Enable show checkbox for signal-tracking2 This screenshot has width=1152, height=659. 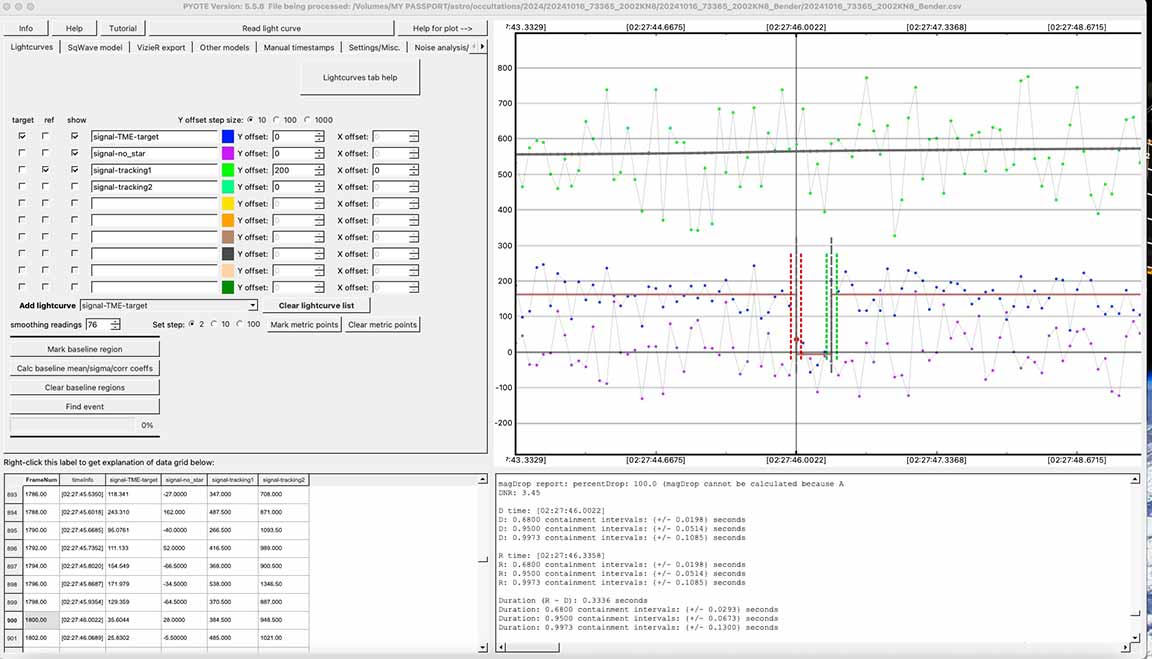[75, 187]
